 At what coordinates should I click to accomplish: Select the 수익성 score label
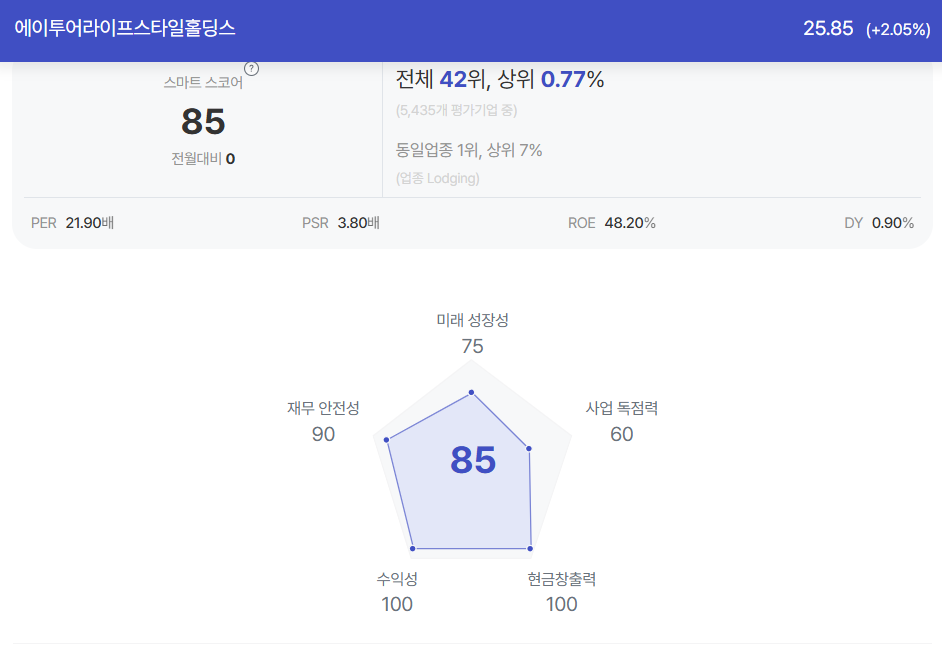397,579
